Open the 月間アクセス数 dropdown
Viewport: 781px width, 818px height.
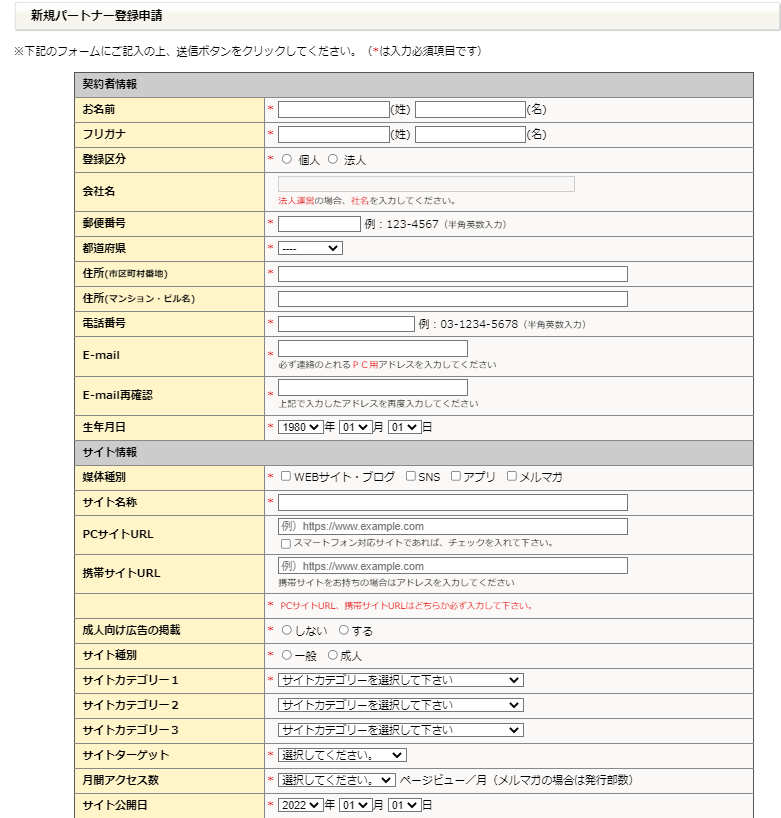(x=337, y=780)
